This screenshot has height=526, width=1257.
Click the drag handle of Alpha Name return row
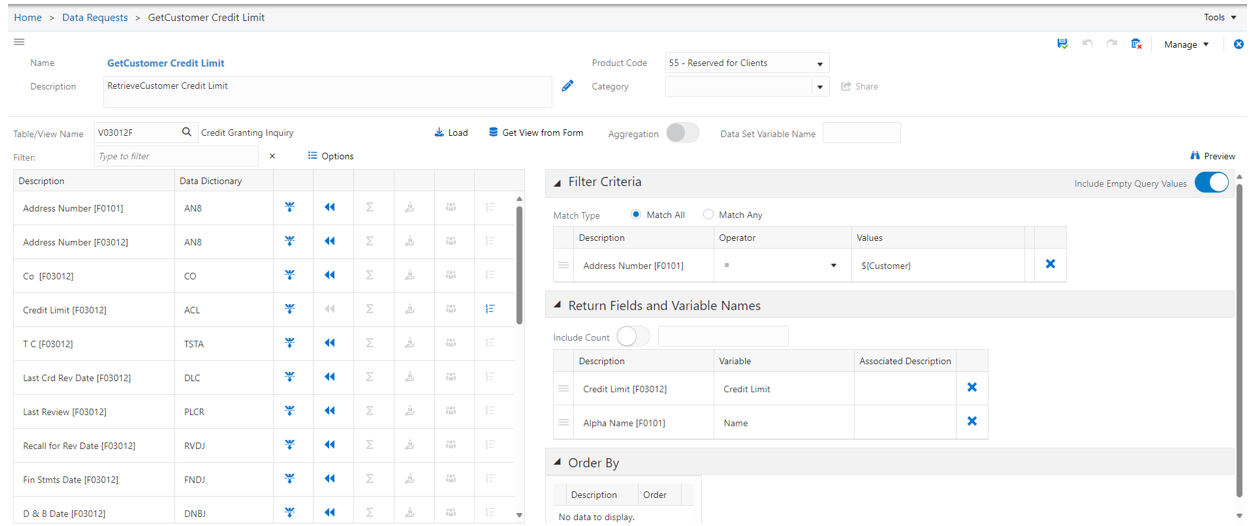point(563,422)
